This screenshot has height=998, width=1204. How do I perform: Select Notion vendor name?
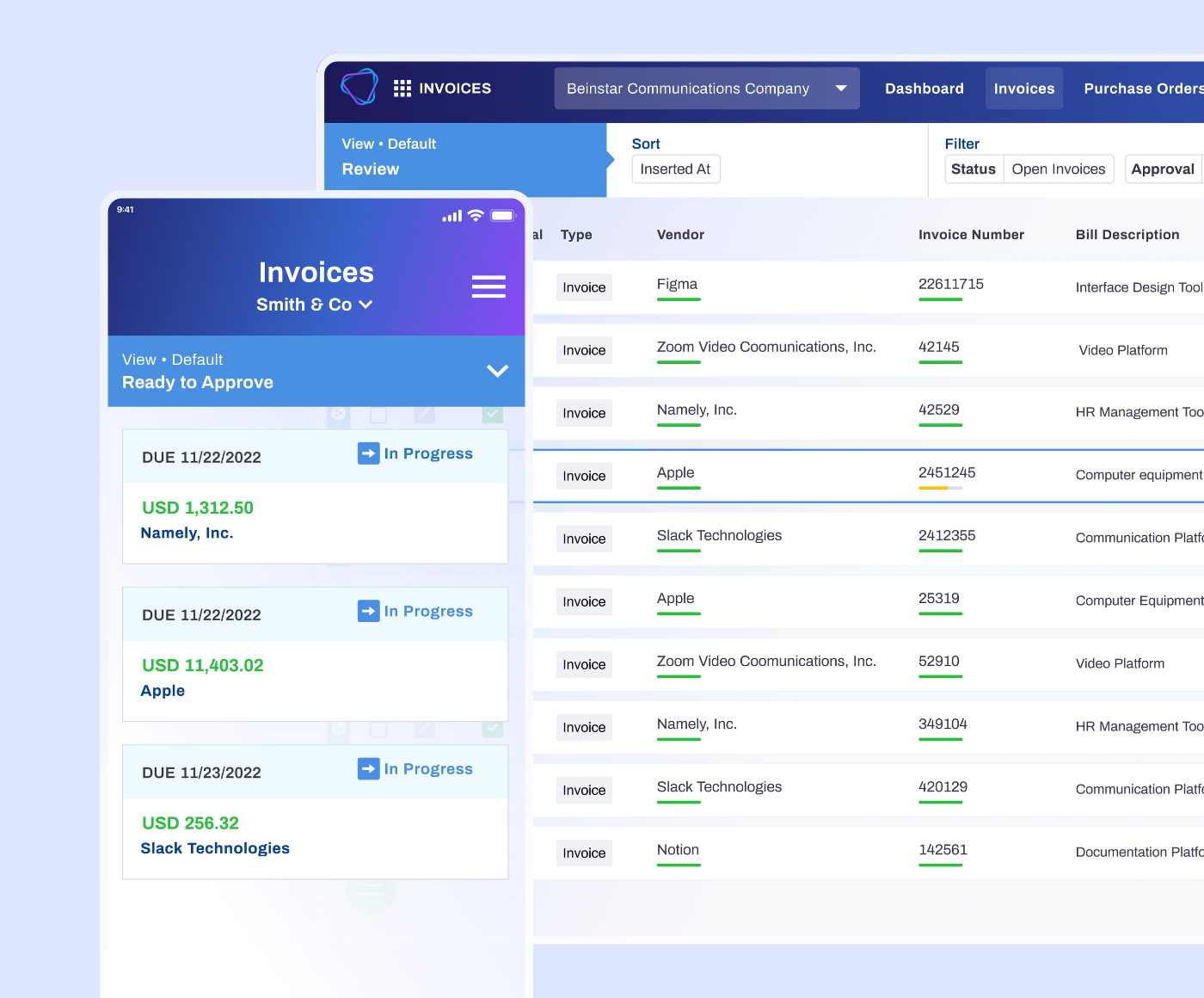(678, 849)
